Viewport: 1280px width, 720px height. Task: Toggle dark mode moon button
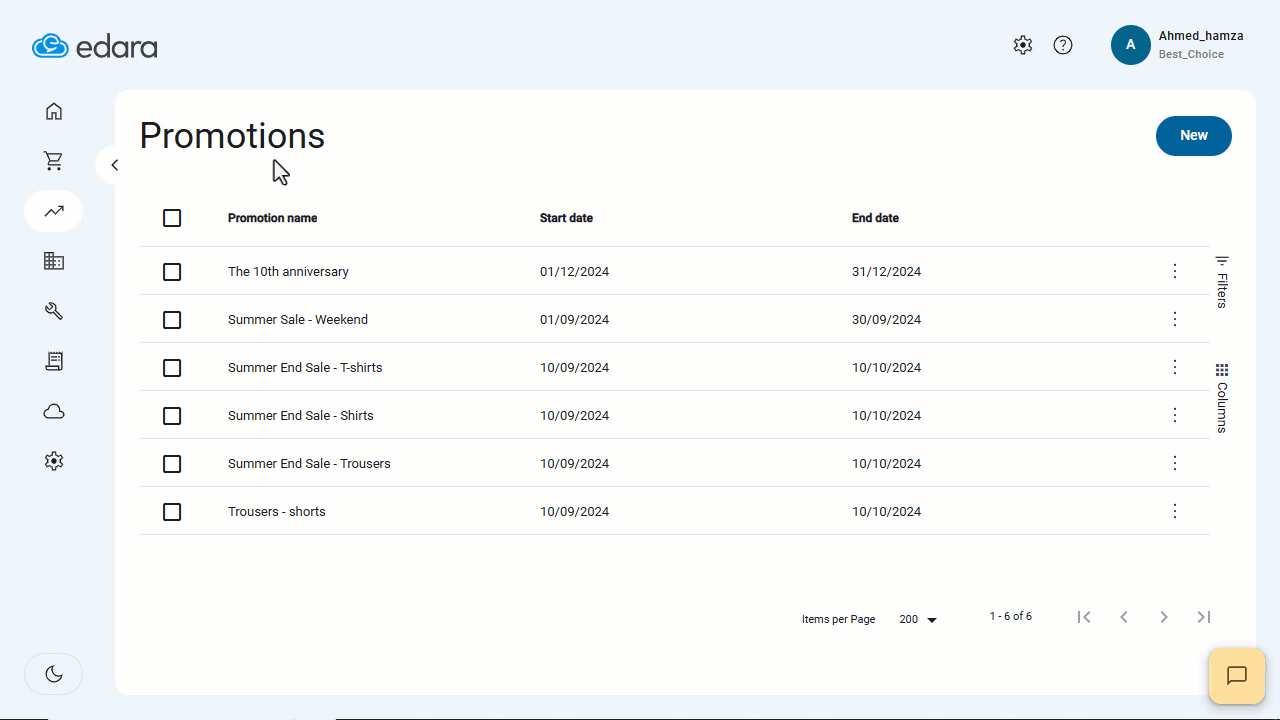pos(54,674)
